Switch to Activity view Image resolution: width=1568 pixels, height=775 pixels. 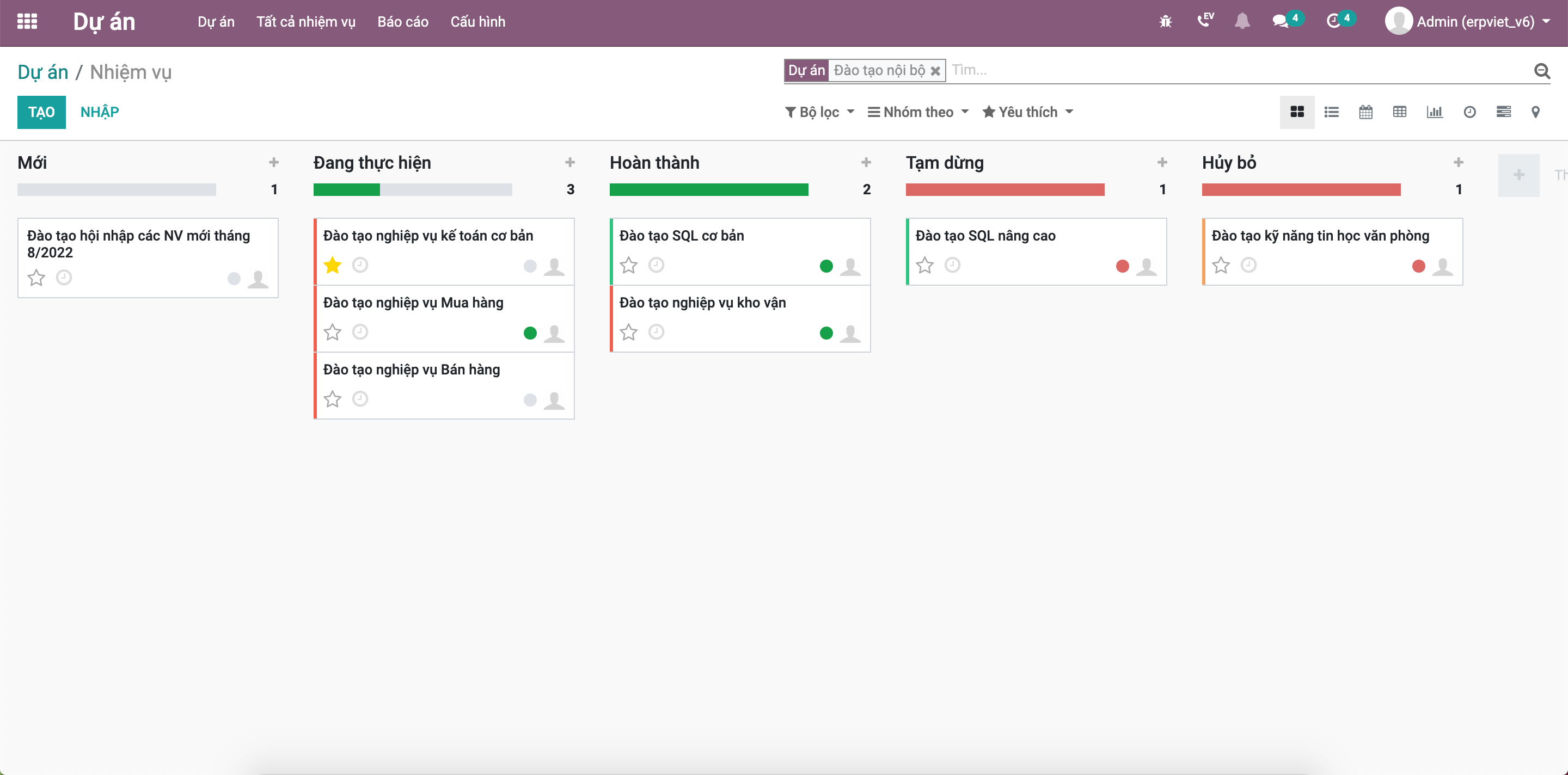tap(1469, 112)
